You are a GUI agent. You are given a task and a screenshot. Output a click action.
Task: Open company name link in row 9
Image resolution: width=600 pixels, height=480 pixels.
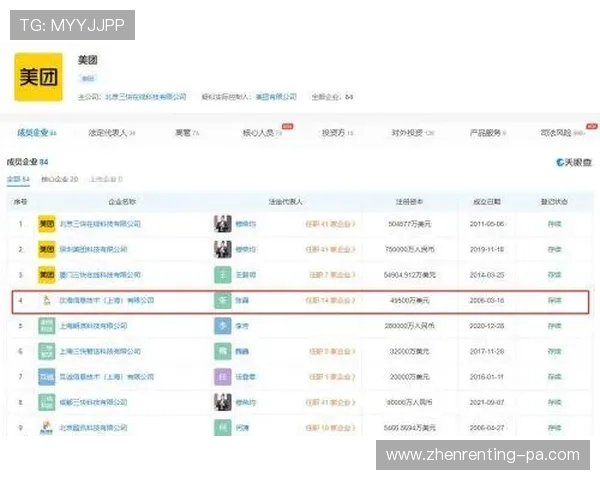93,428
